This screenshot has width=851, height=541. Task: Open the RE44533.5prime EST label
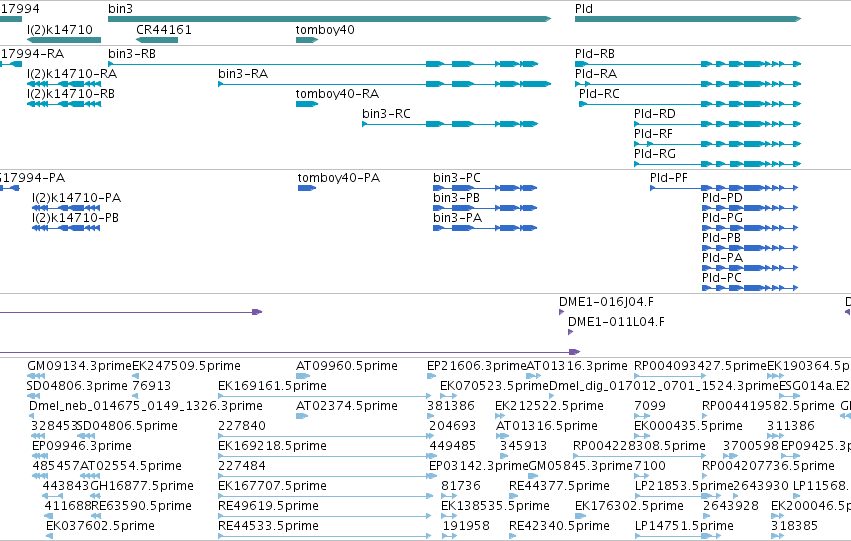(x=269, y=527)
